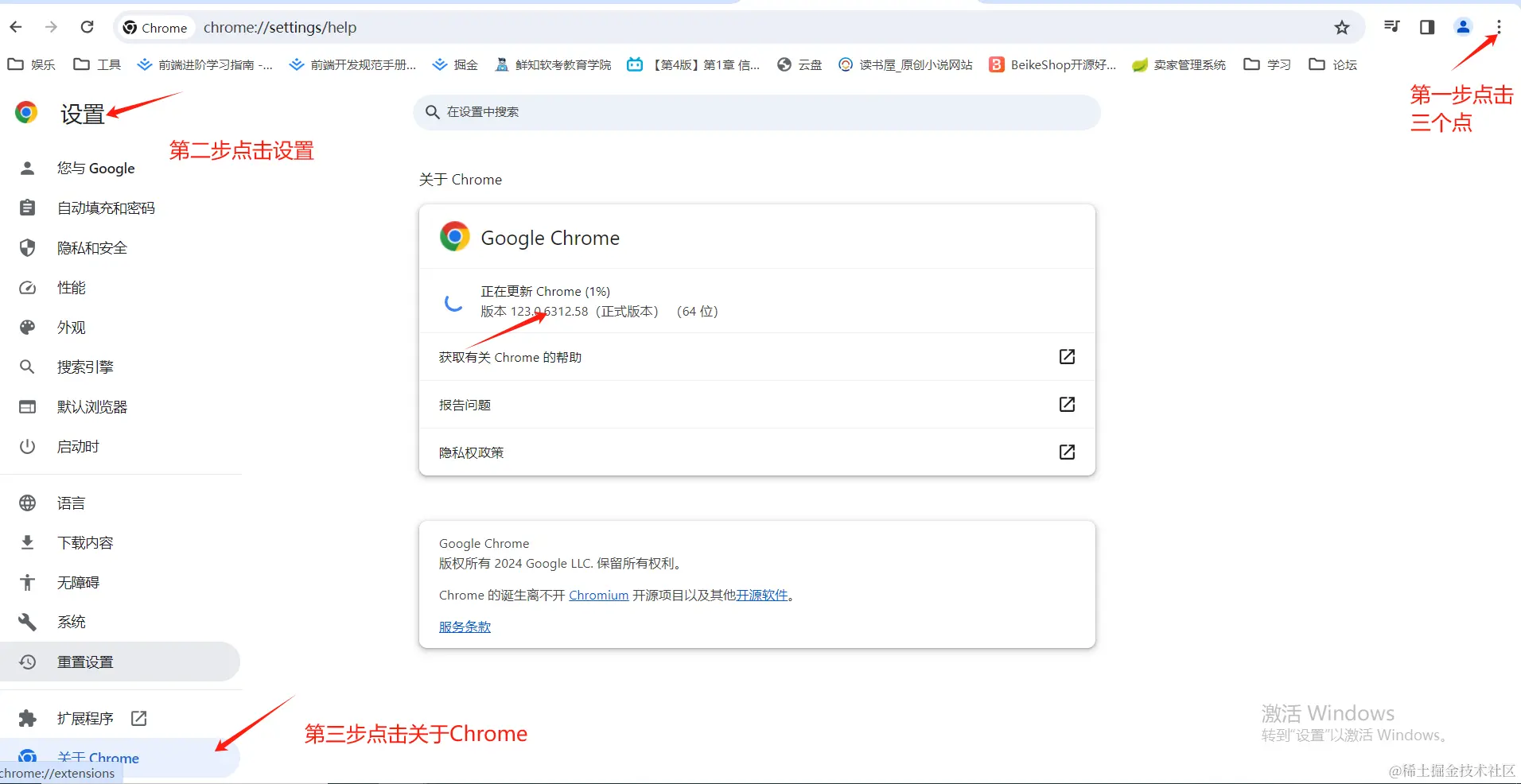This screenshot has height=784, width=1521.
Task: Click the Chrome chip in the address bar
Action: click(x=156, y=28)
